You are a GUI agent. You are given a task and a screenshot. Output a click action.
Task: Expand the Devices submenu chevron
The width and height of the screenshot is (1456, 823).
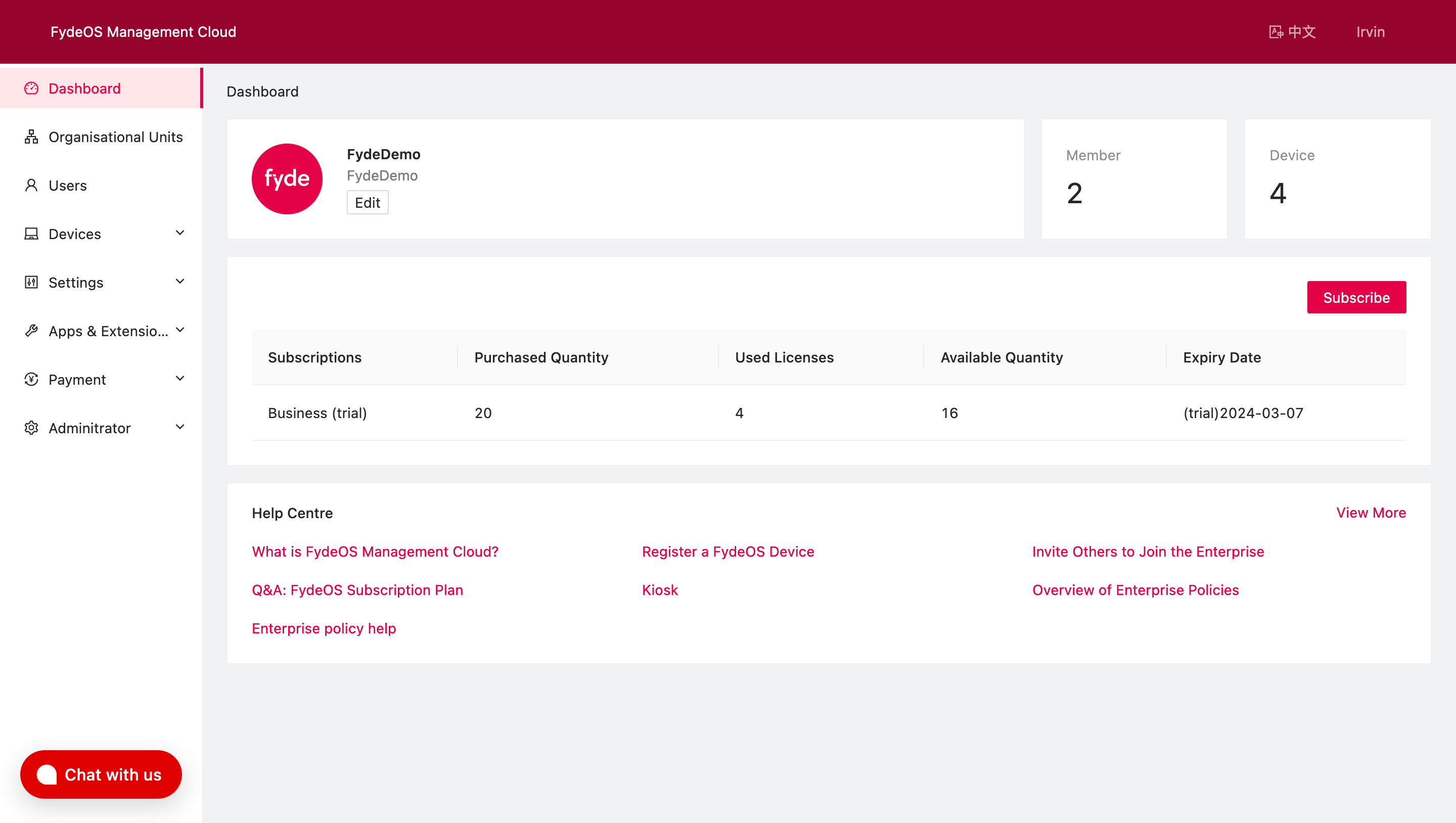(180, 233)
